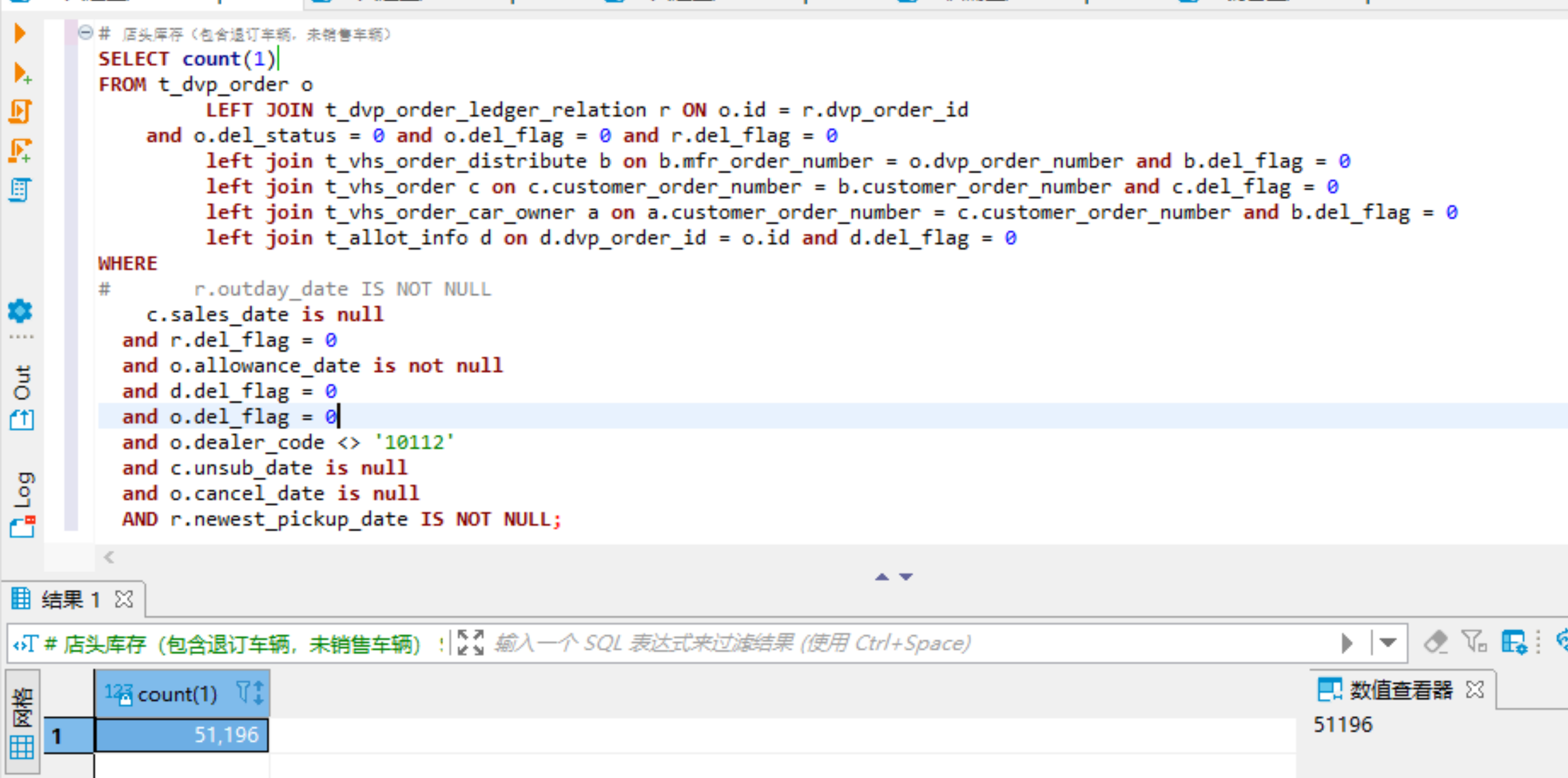
Task: Open the filter history dropdown arrow
Action: 1388,643
